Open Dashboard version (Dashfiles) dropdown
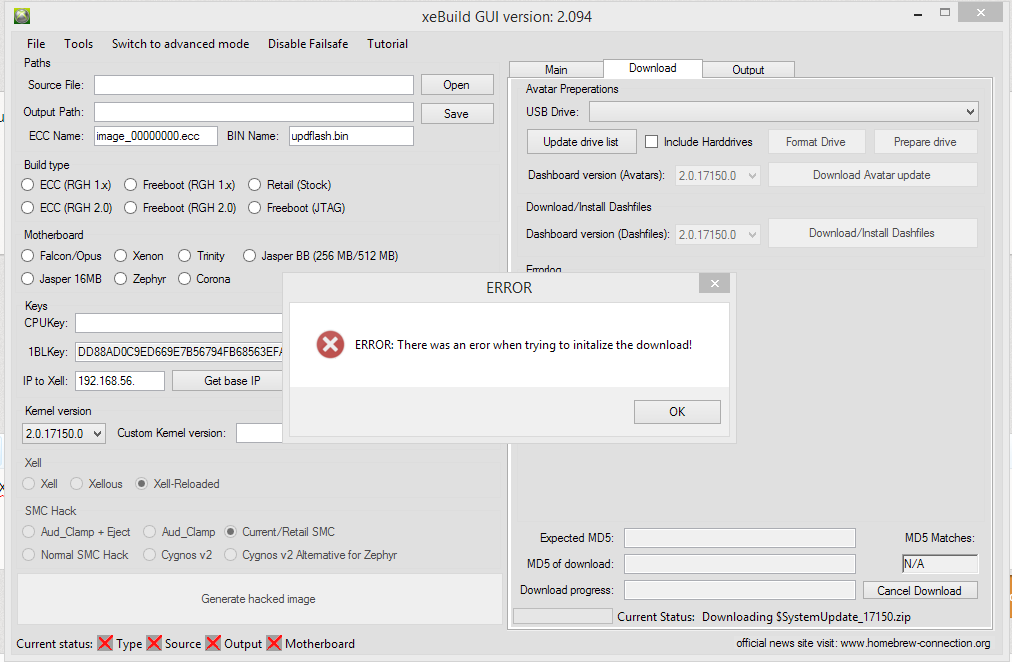This screenshot has height=662, width=1012. pos(718,235)
